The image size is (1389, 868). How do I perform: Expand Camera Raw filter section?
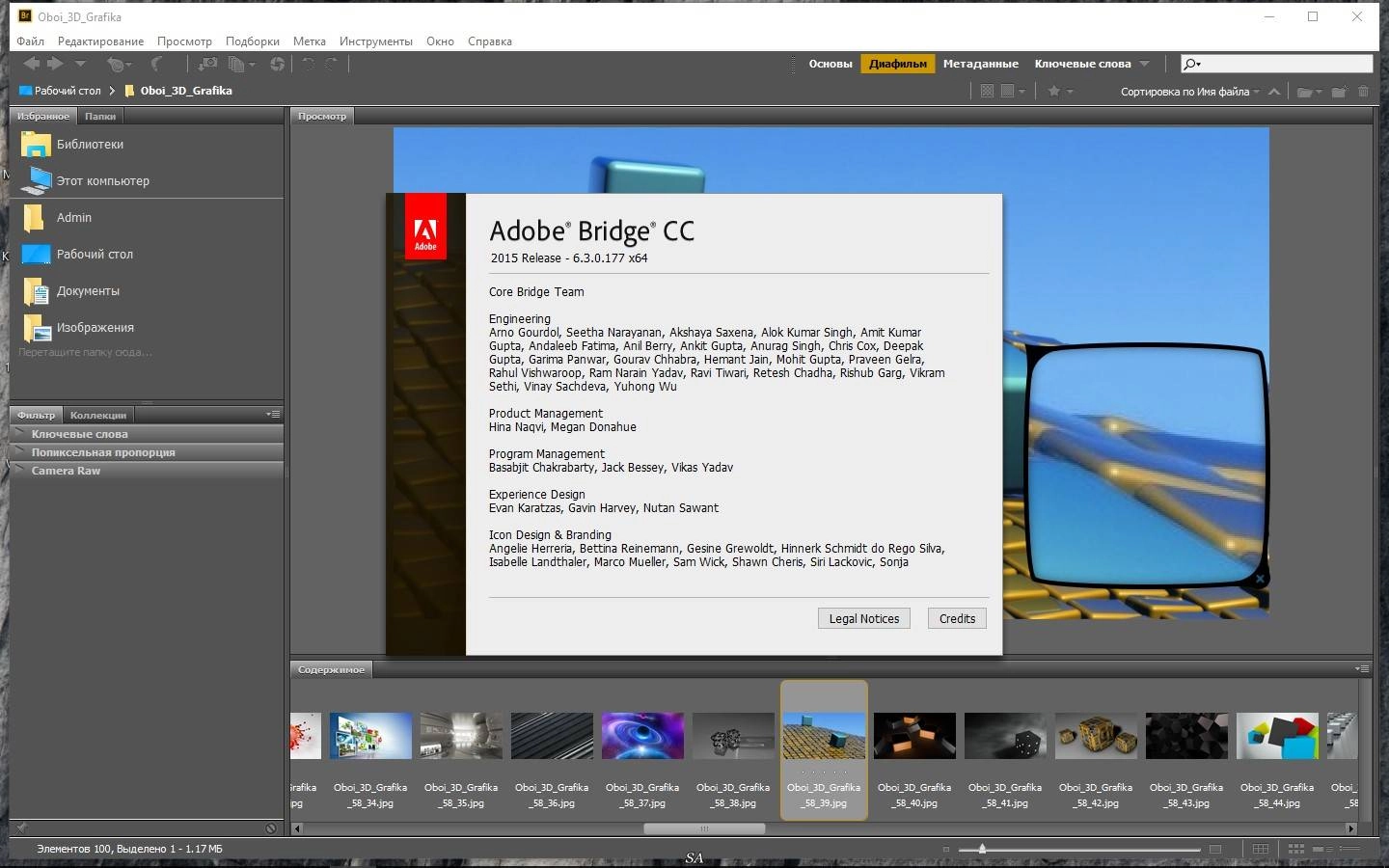pyautogui.click(x=147, y=471)
